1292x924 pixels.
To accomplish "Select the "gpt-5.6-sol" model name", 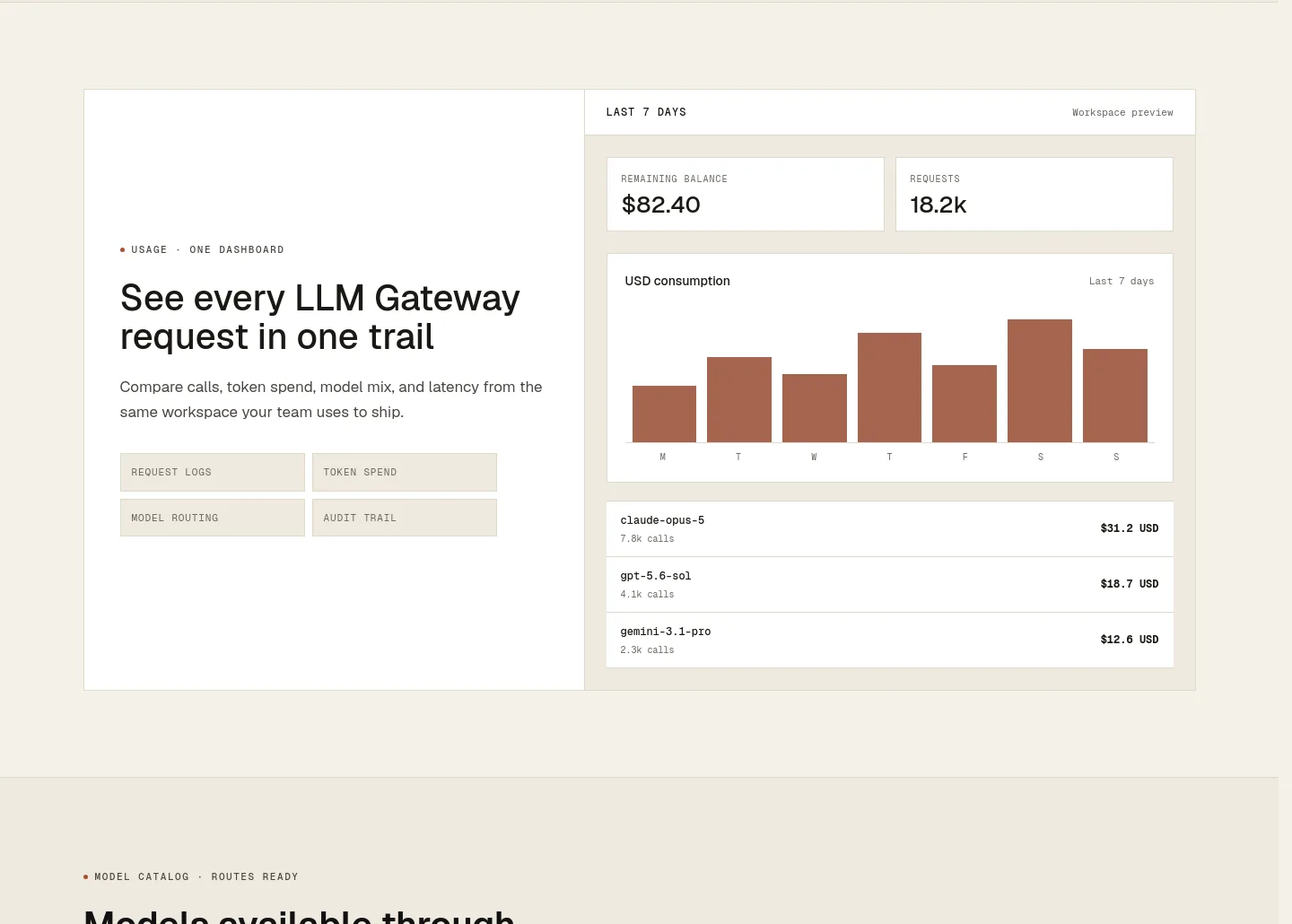I will point(656,576).
